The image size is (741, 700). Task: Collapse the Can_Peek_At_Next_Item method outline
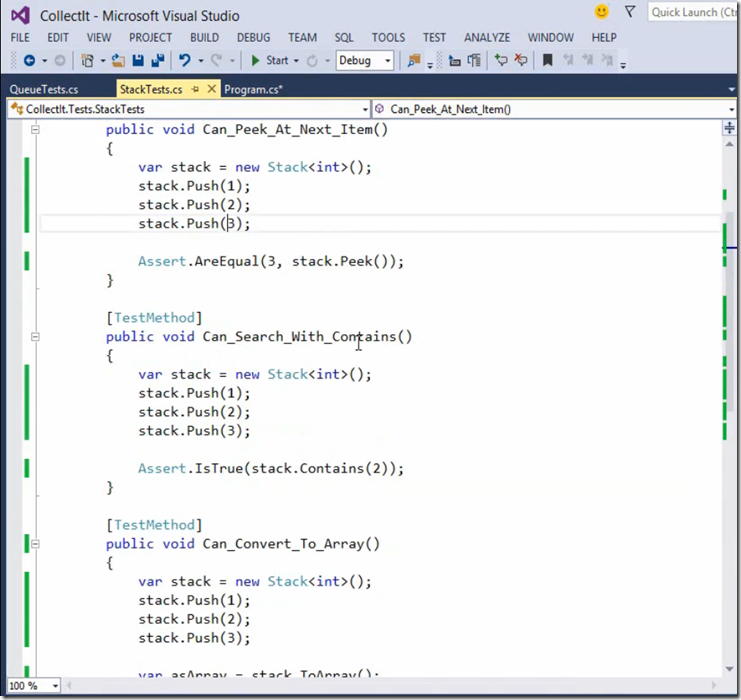[35, 130]
